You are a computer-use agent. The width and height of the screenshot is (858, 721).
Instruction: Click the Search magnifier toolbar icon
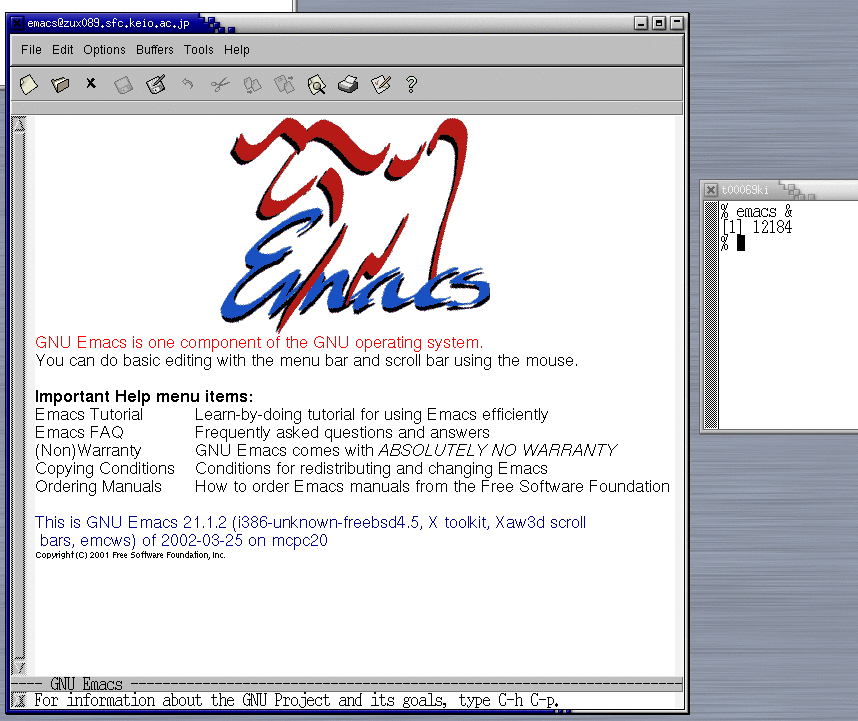pos(316,85)
